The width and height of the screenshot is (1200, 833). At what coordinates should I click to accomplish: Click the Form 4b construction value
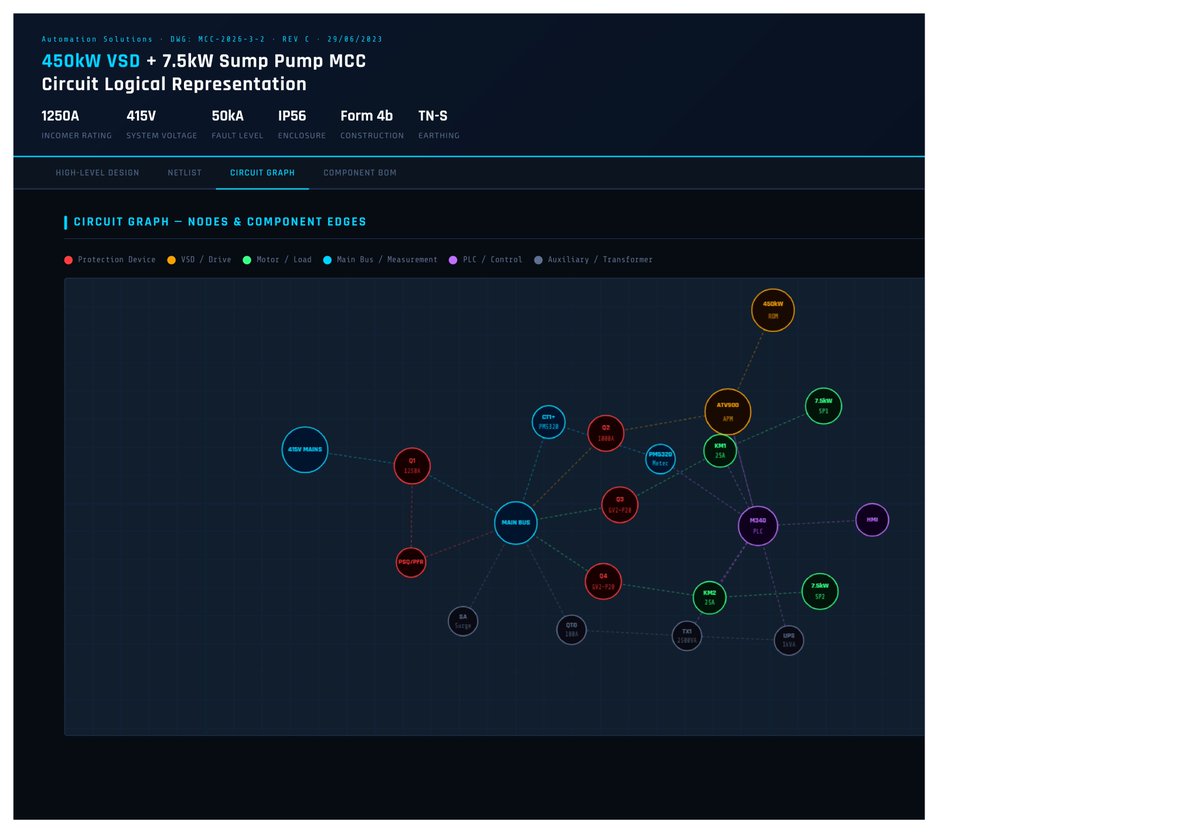(366, 116)
